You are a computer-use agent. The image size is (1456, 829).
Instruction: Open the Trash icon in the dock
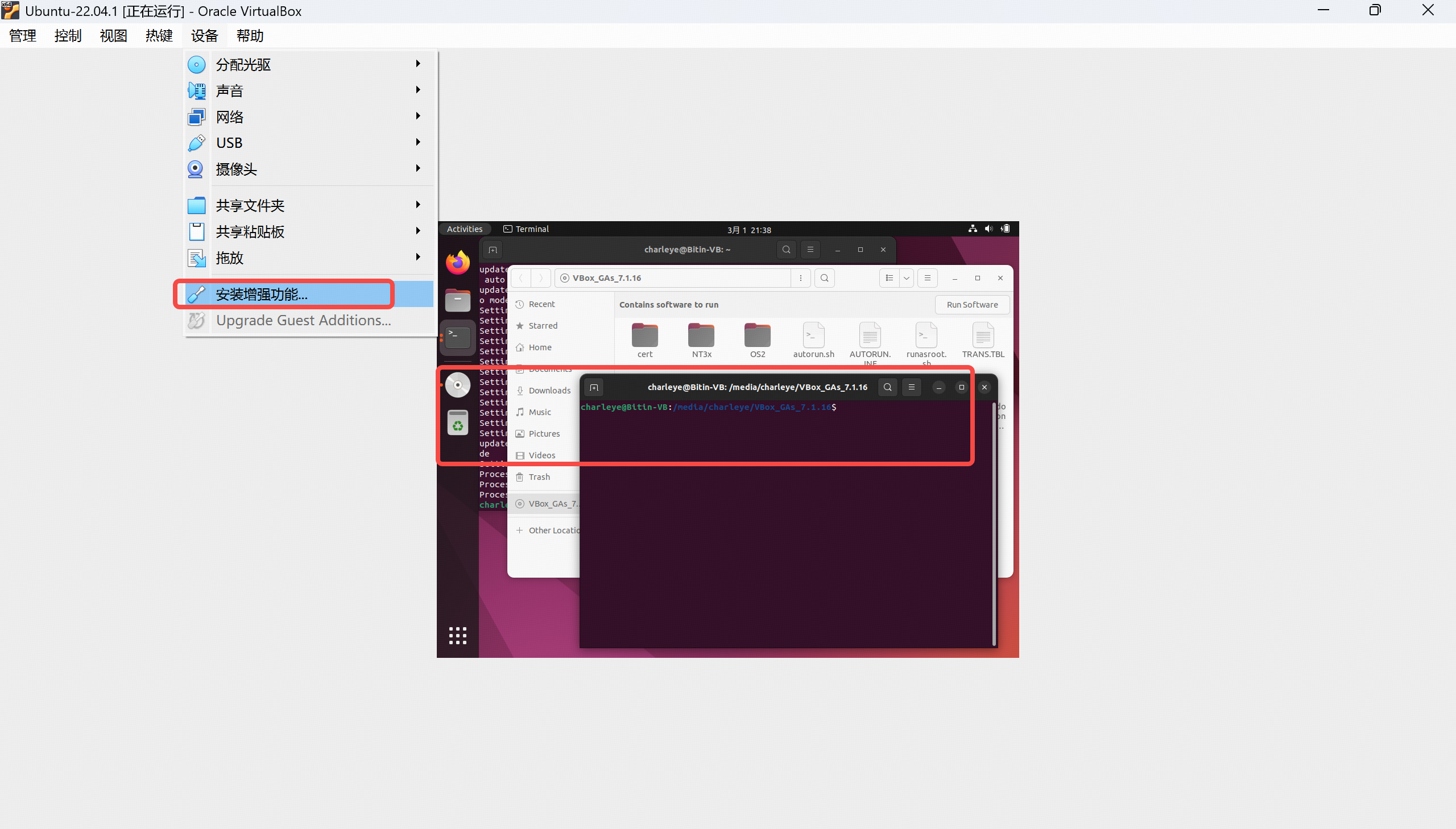pos(457,423)
